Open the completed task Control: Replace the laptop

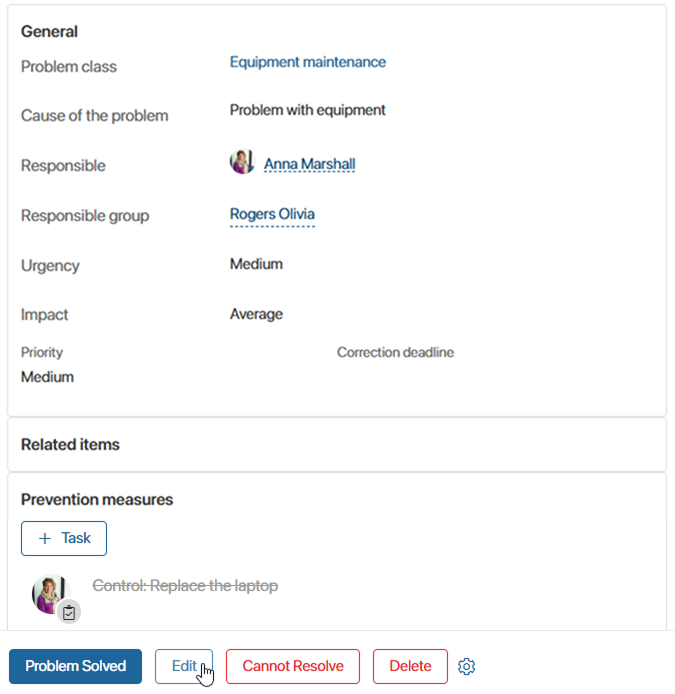click(185, 586)
